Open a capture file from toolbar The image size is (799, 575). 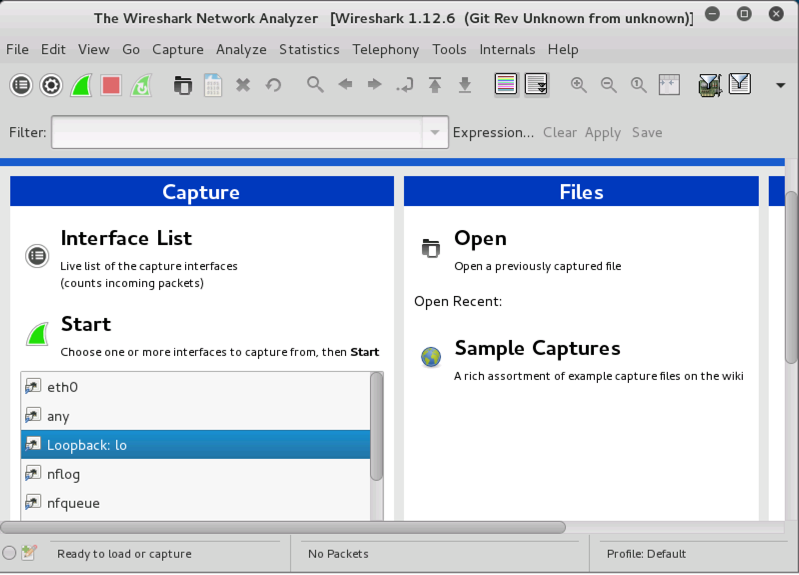[182, 86]
